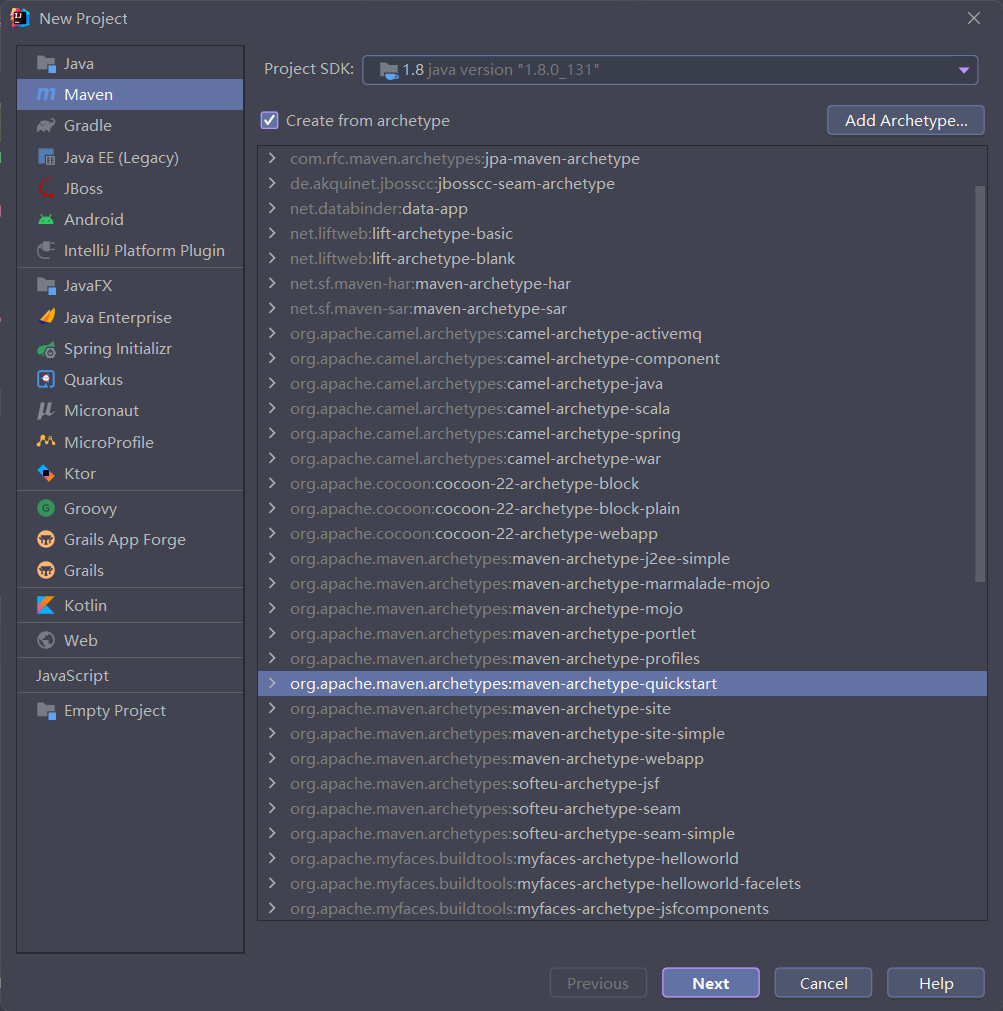This screenshot has width=1003, height=1011.
Task: Click the green Groovy icon
Action: (x=46, y=508)
